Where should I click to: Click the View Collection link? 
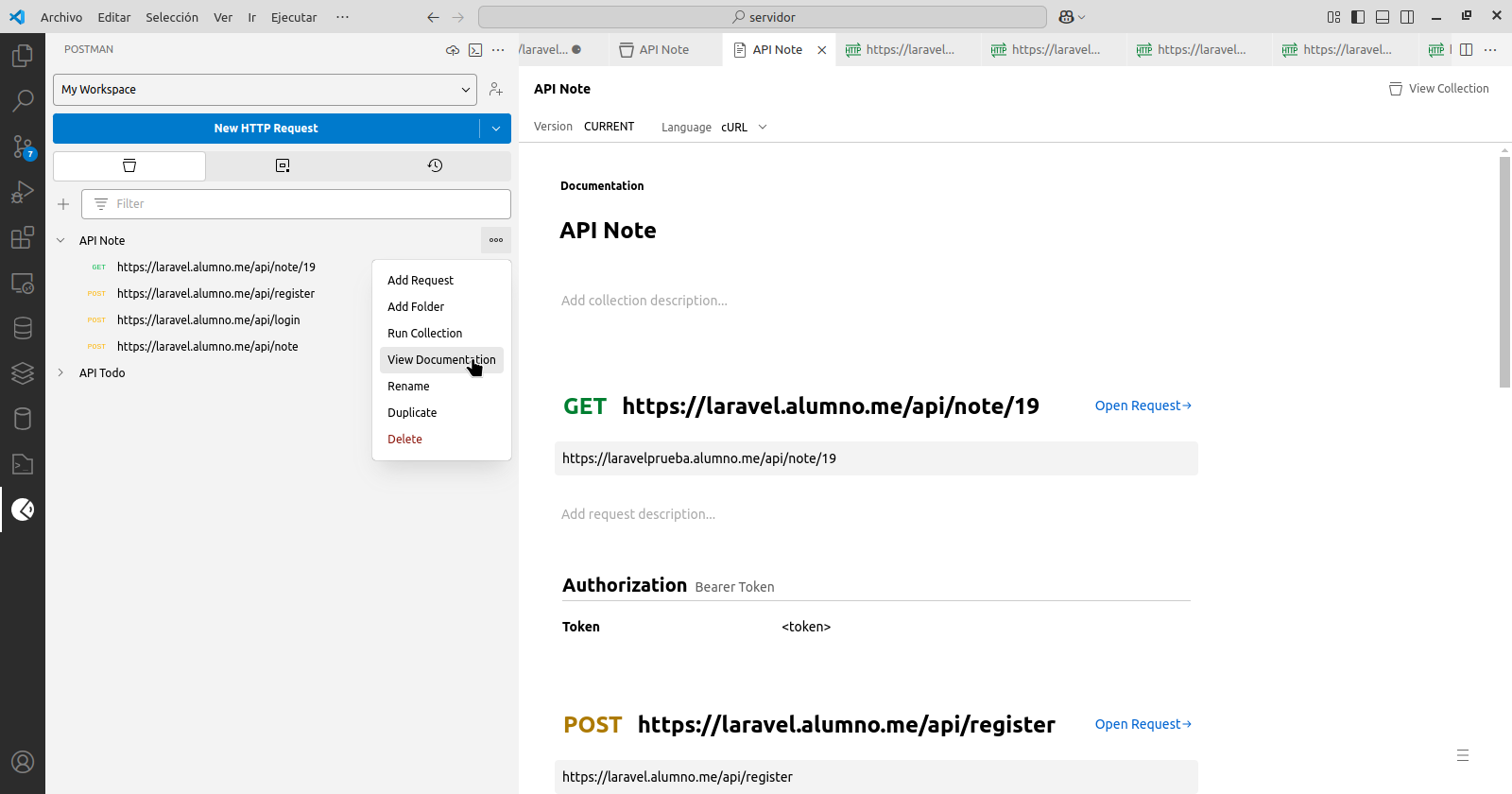pos(1439,89)
